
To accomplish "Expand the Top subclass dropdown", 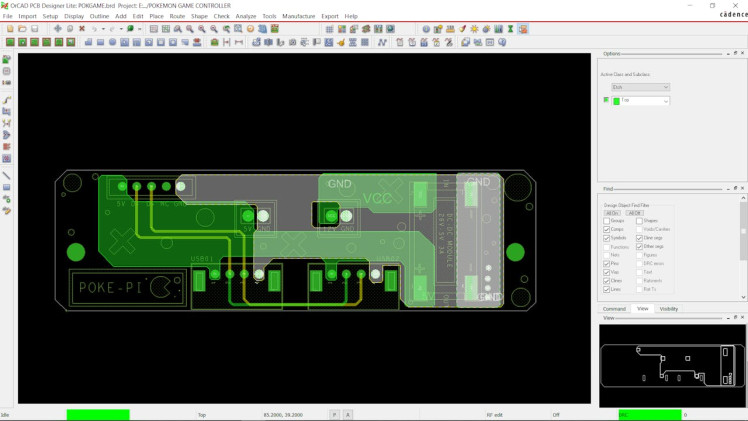I will click(643, 100).
